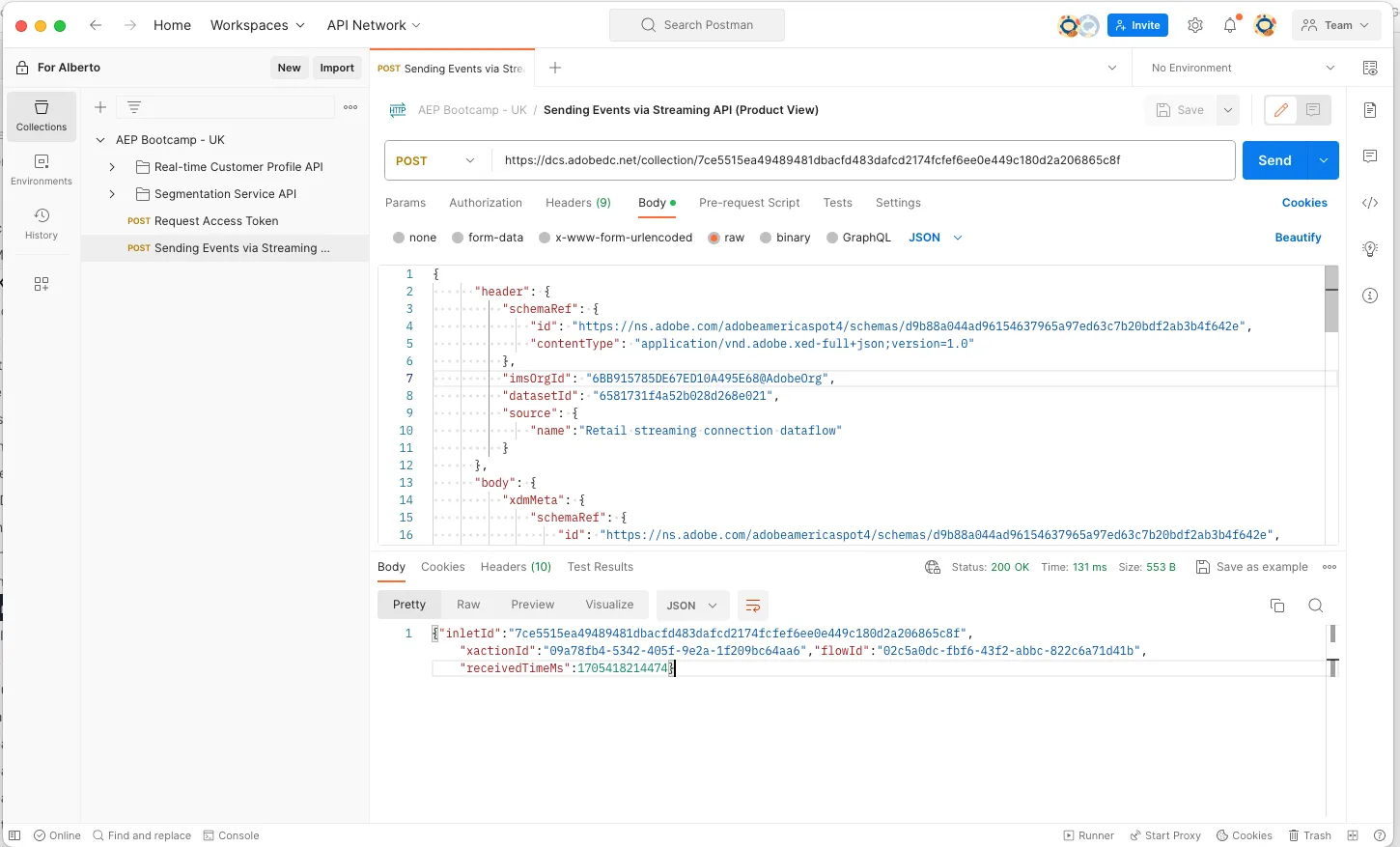This screenshot has height=847, width=1400.
Task: Open the response format JSON dropdown
Action: (692, 606)
